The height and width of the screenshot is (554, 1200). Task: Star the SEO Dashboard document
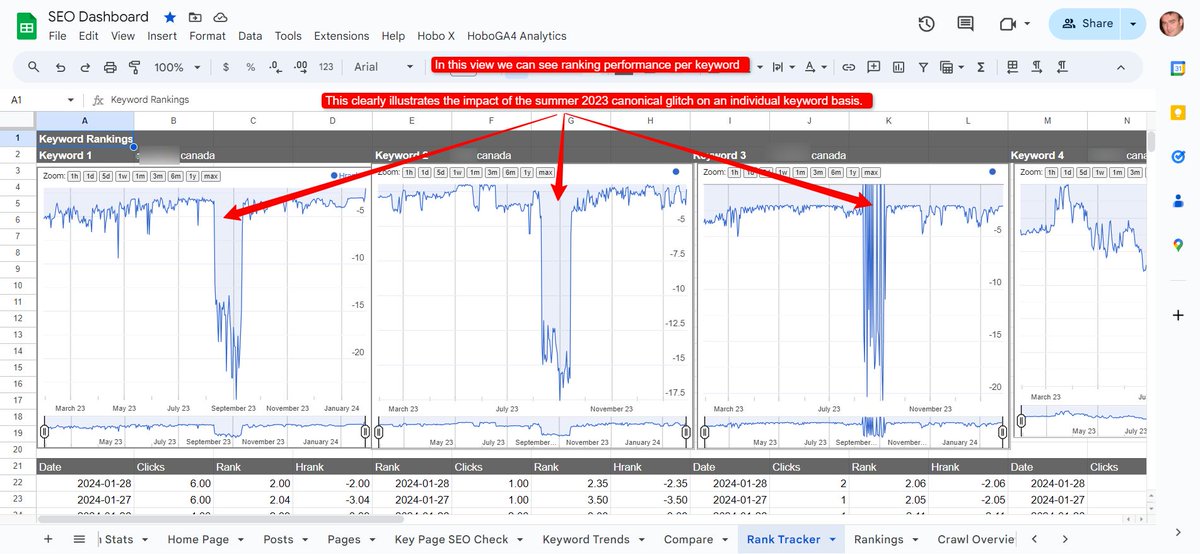(170, 17)
